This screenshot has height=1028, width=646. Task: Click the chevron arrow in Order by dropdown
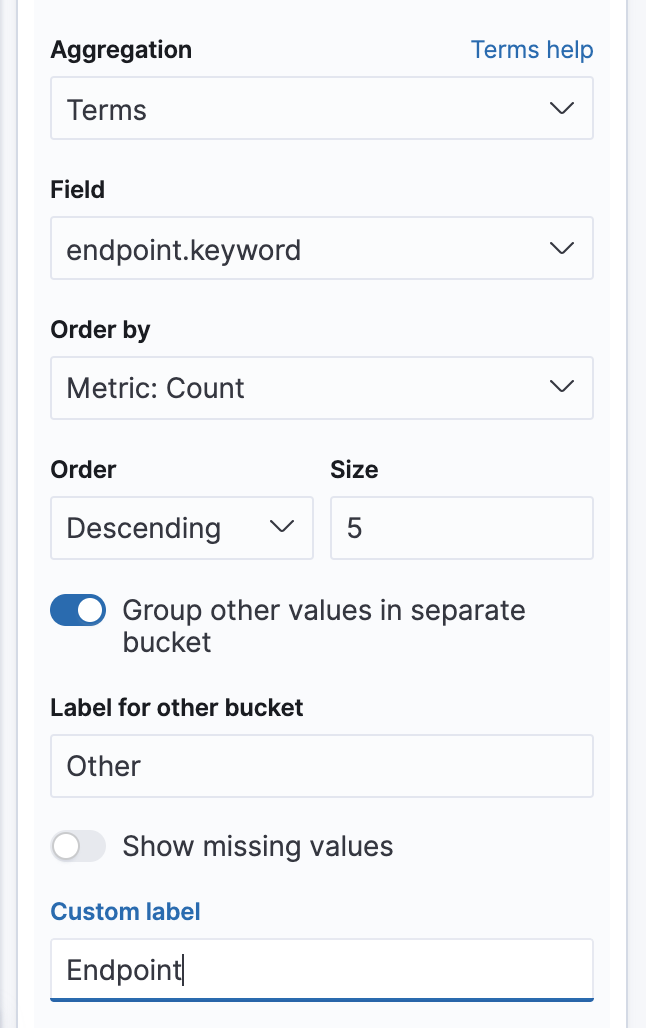click(x=562, y=387)
